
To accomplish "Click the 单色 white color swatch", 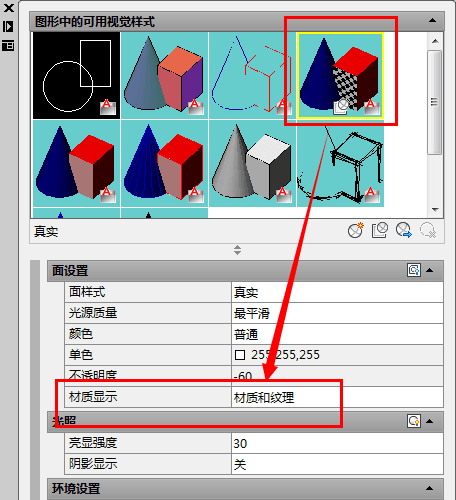I will pos(240,355).
